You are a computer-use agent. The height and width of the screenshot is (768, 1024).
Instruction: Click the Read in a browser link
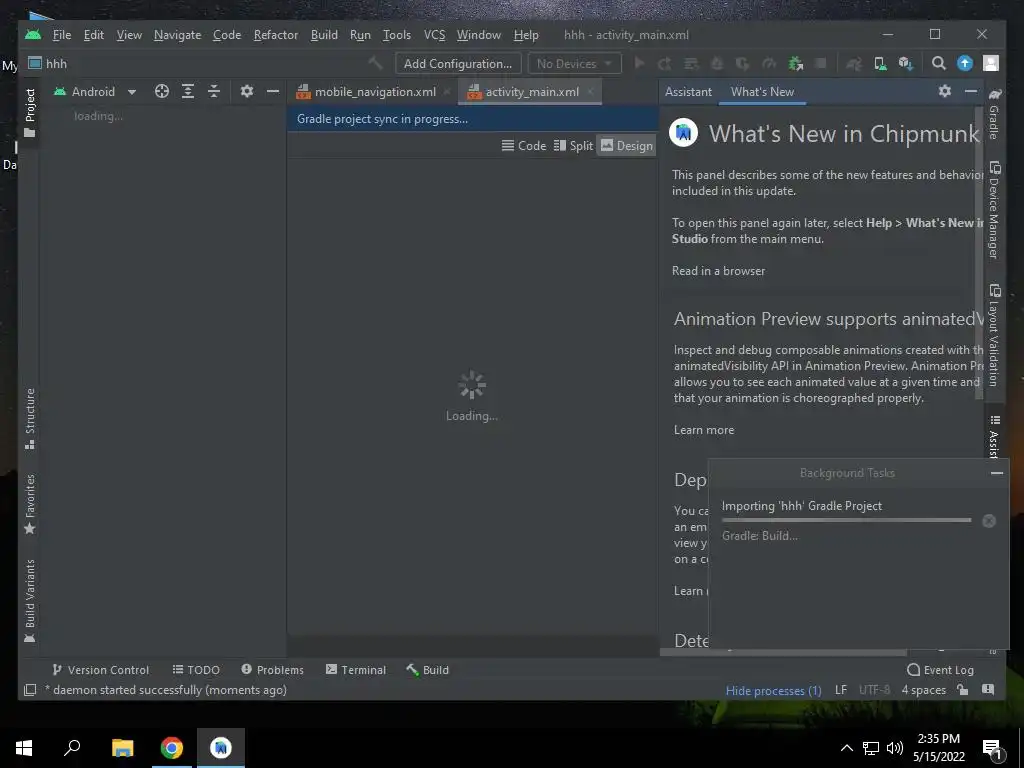click(718, 270)
